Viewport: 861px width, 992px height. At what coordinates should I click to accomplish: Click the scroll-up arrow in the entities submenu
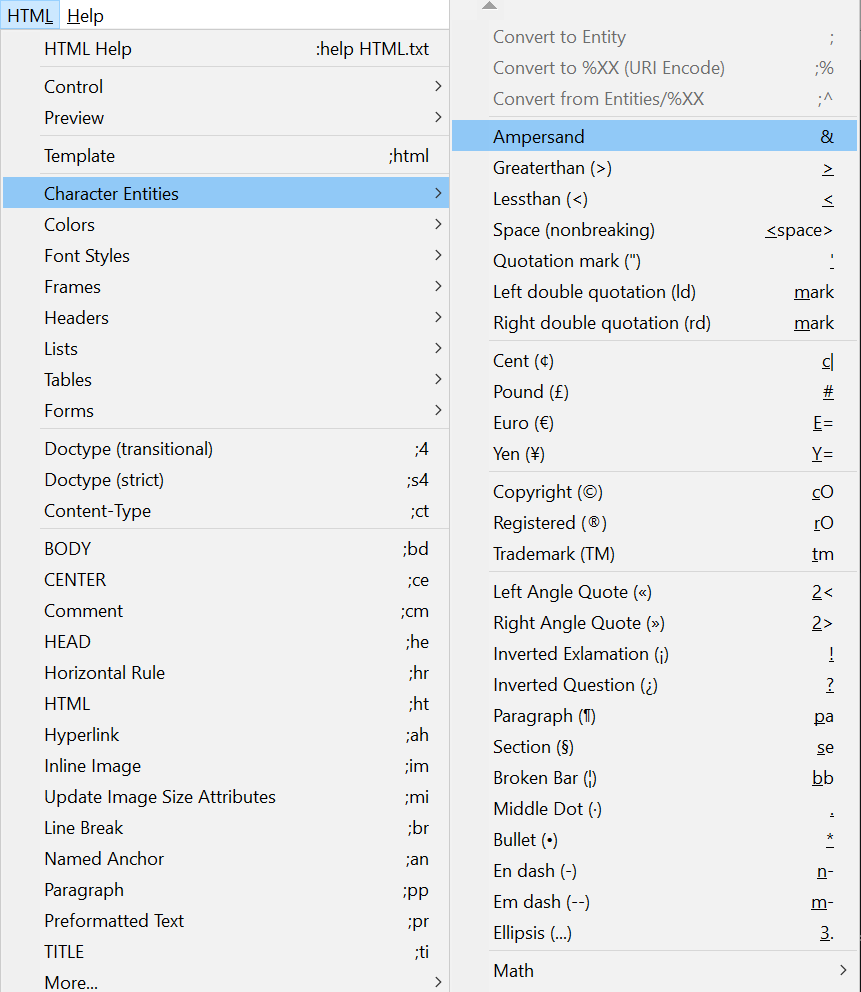click(x=488, y=6)
